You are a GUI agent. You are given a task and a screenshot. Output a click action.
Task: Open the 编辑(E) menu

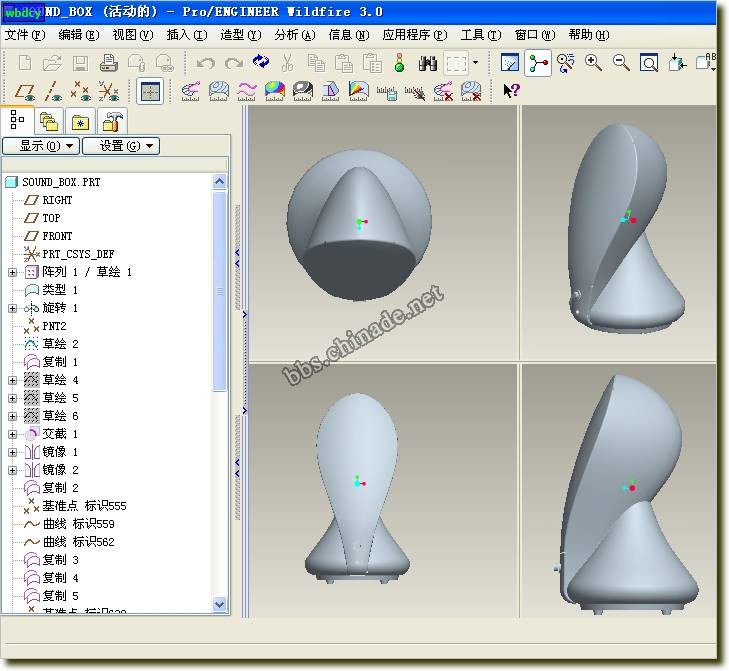pos(79,35)
